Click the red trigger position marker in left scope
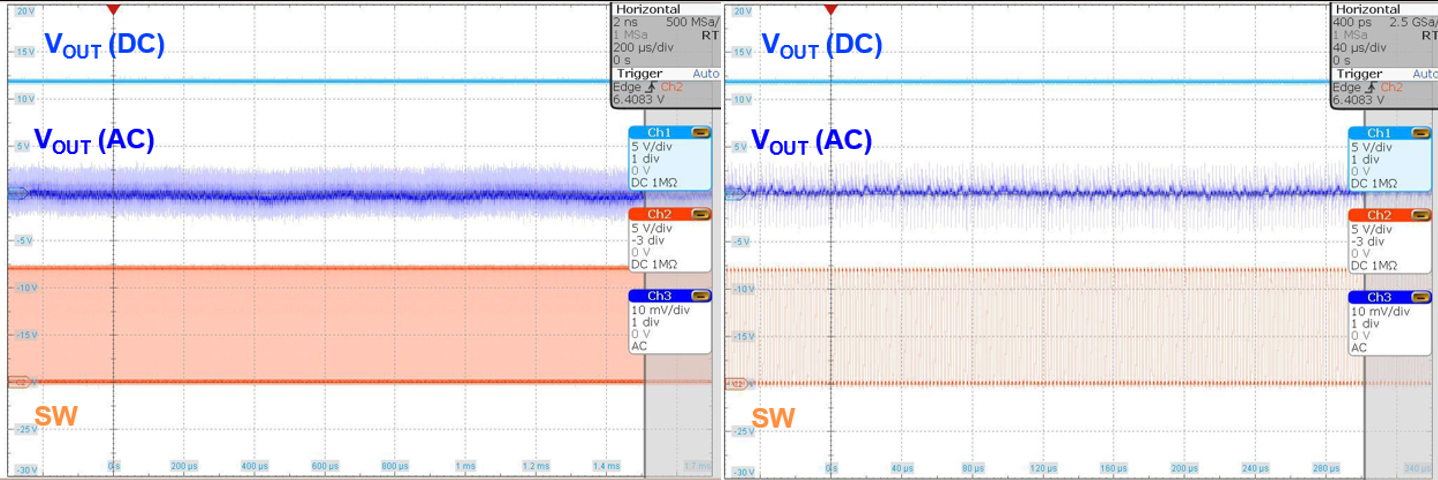Screen dimensions: 1438x480 (114, 9)
